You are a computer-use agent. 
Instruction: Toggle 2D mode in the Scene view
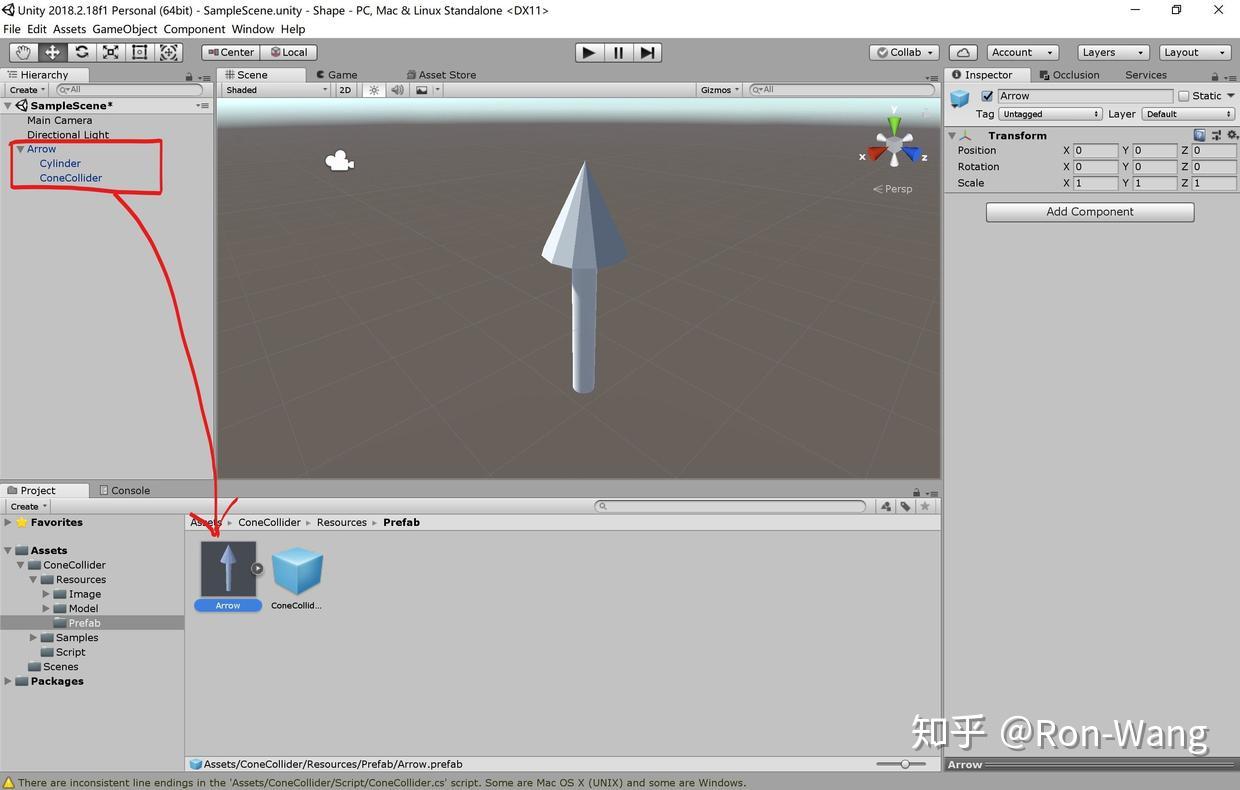tap(344, 89)
